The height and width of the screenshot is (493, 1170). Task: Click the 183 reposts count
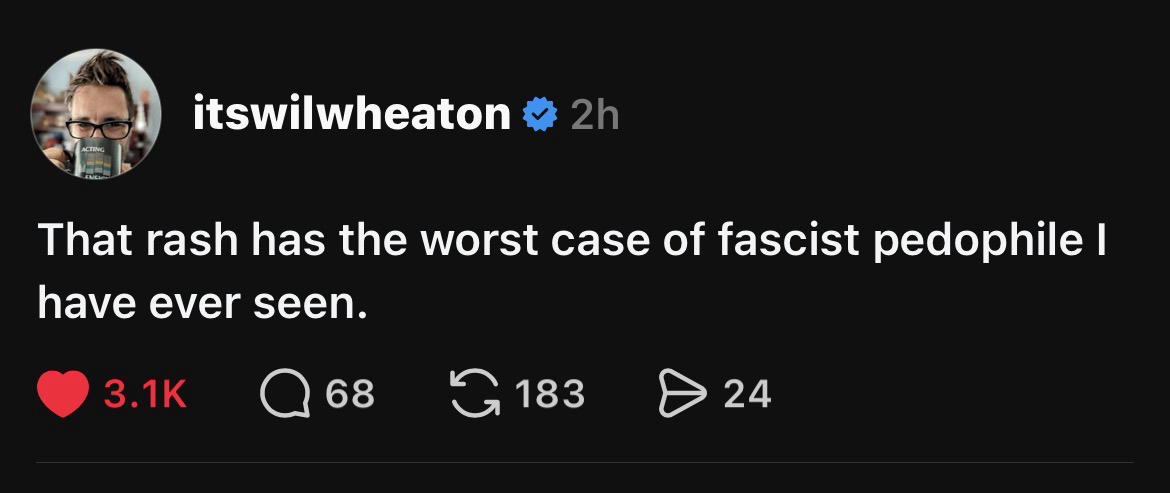pyautogui.click(x=550, y=394)
